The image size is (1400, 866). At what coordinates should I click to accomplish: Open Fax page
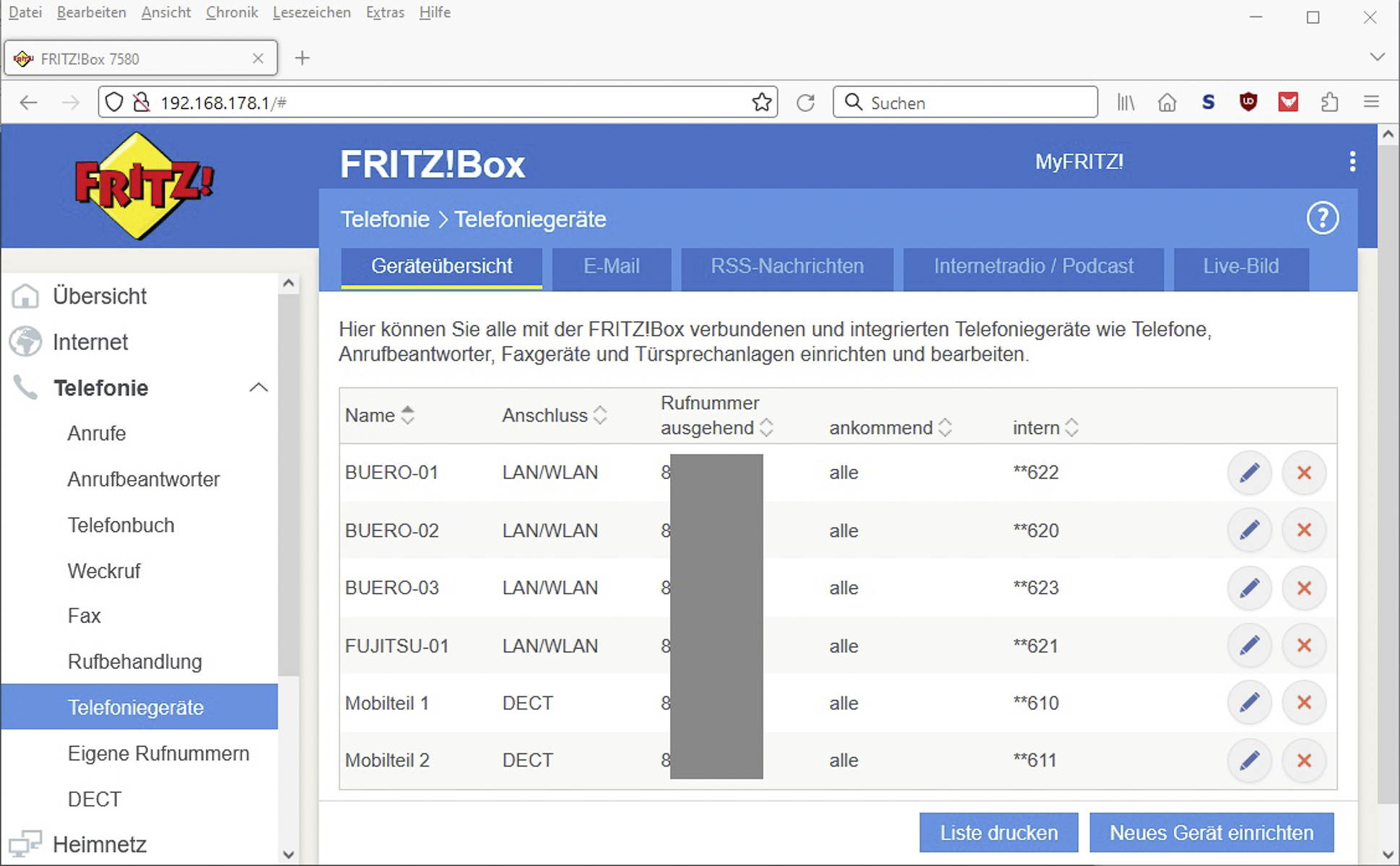pos(84,616)
